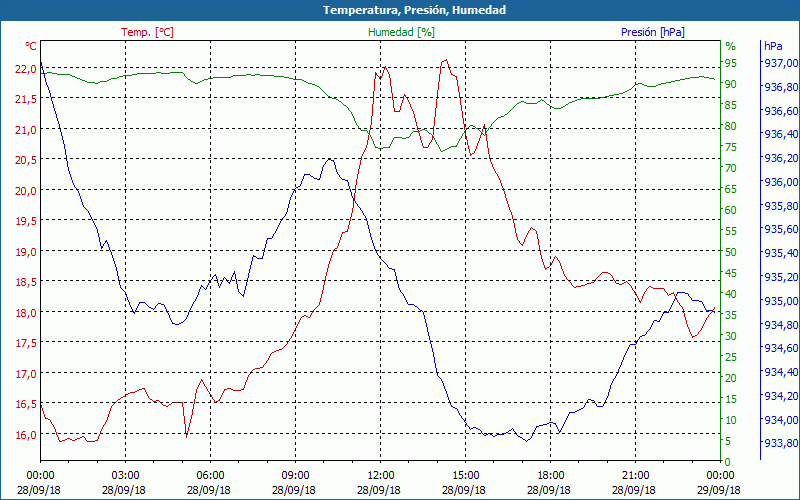This screenshot has width=800, height=500.
Task: Click pressure axis value 933,80
Action: [781, 443]
